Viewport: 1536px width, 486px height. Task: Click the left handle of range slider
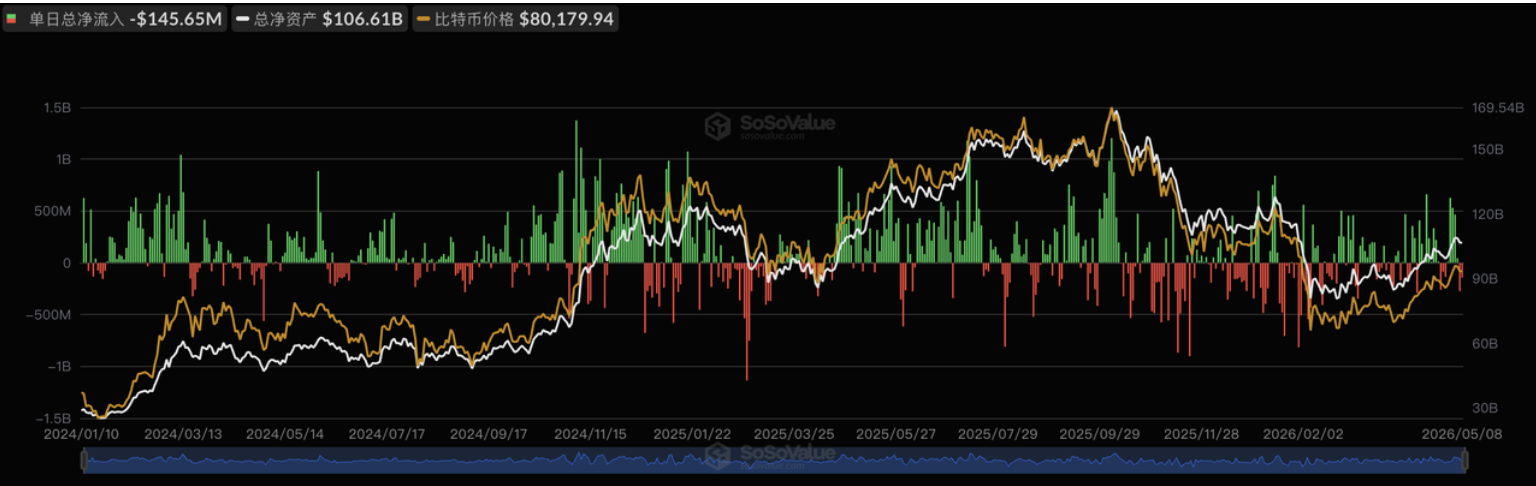tap(84, 460)
